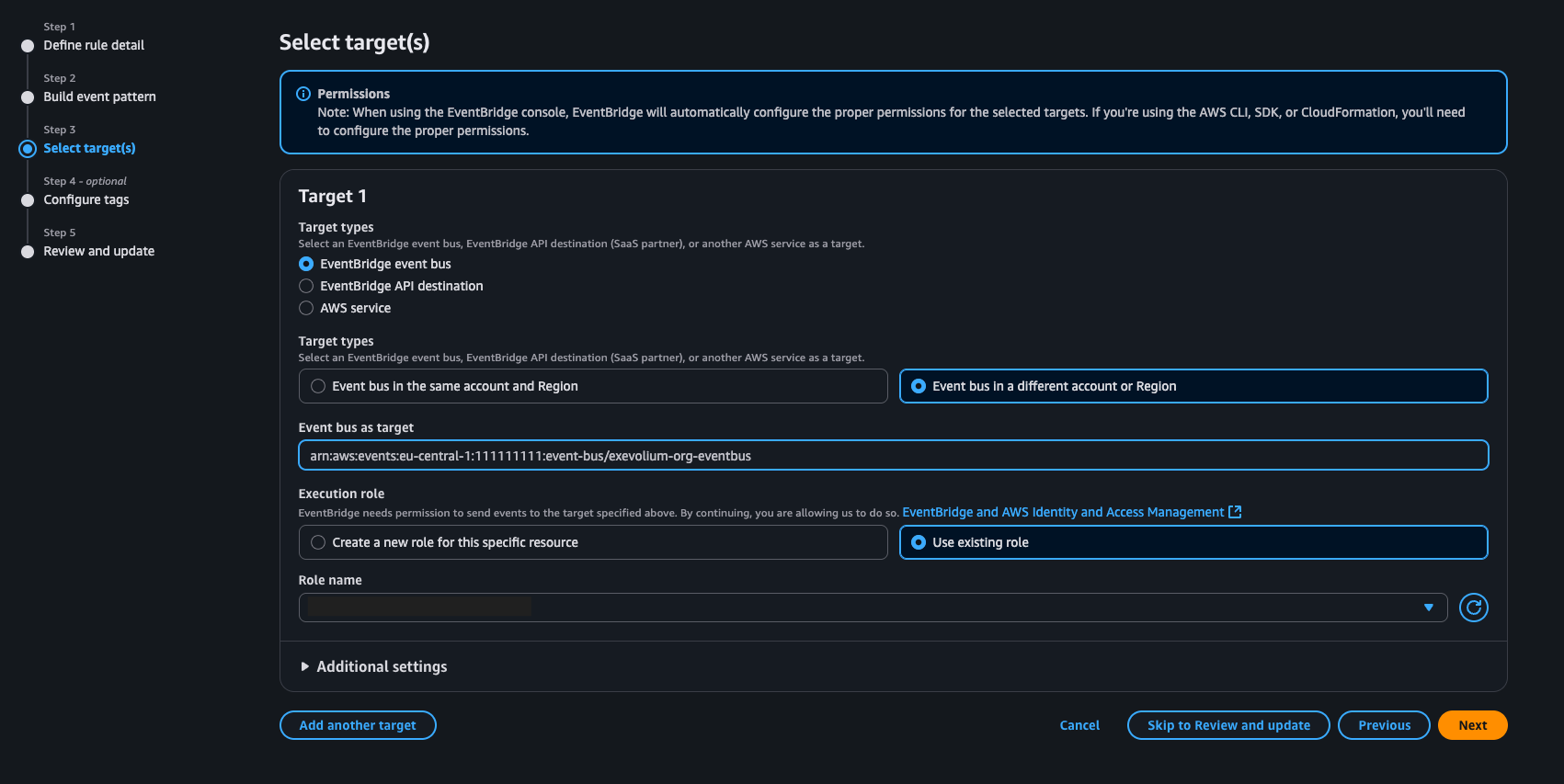Open the Role name dropdown

click(x=872, y=608)
